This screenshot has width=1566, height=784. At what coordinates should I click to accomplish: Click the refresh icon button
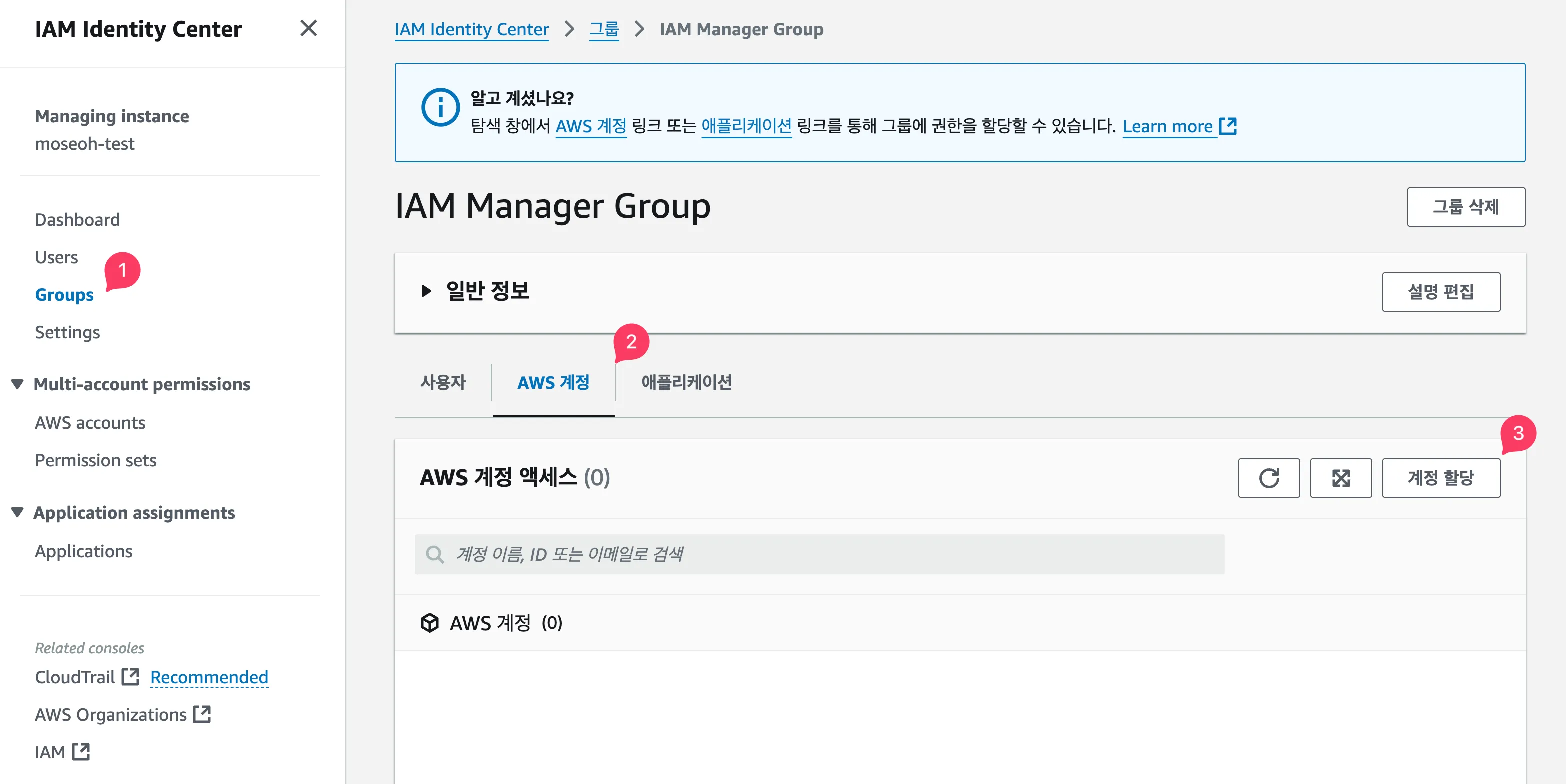[1268, 478]
